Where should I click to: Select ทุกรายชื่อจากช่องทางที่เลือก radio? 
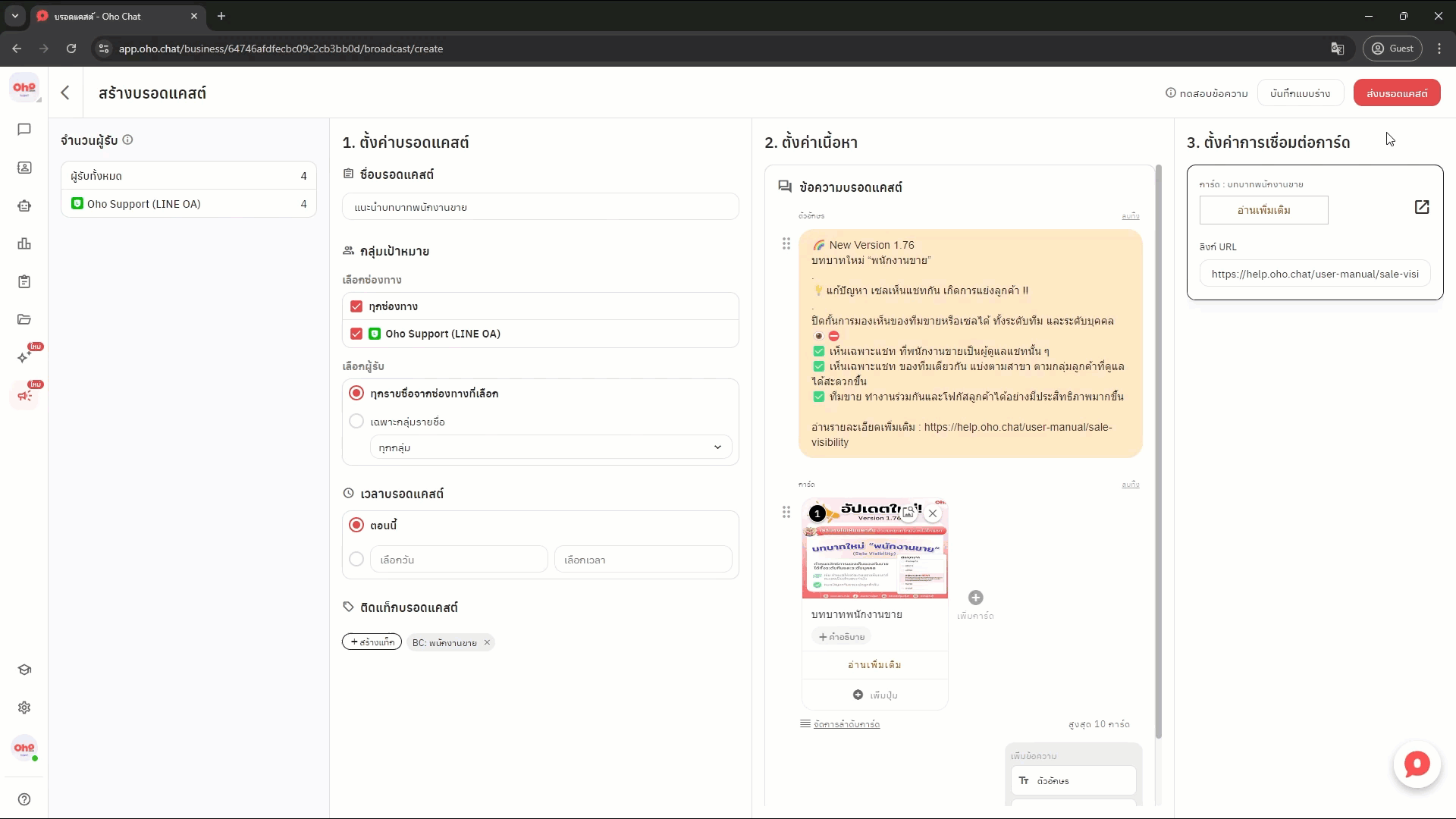(356, 393)
